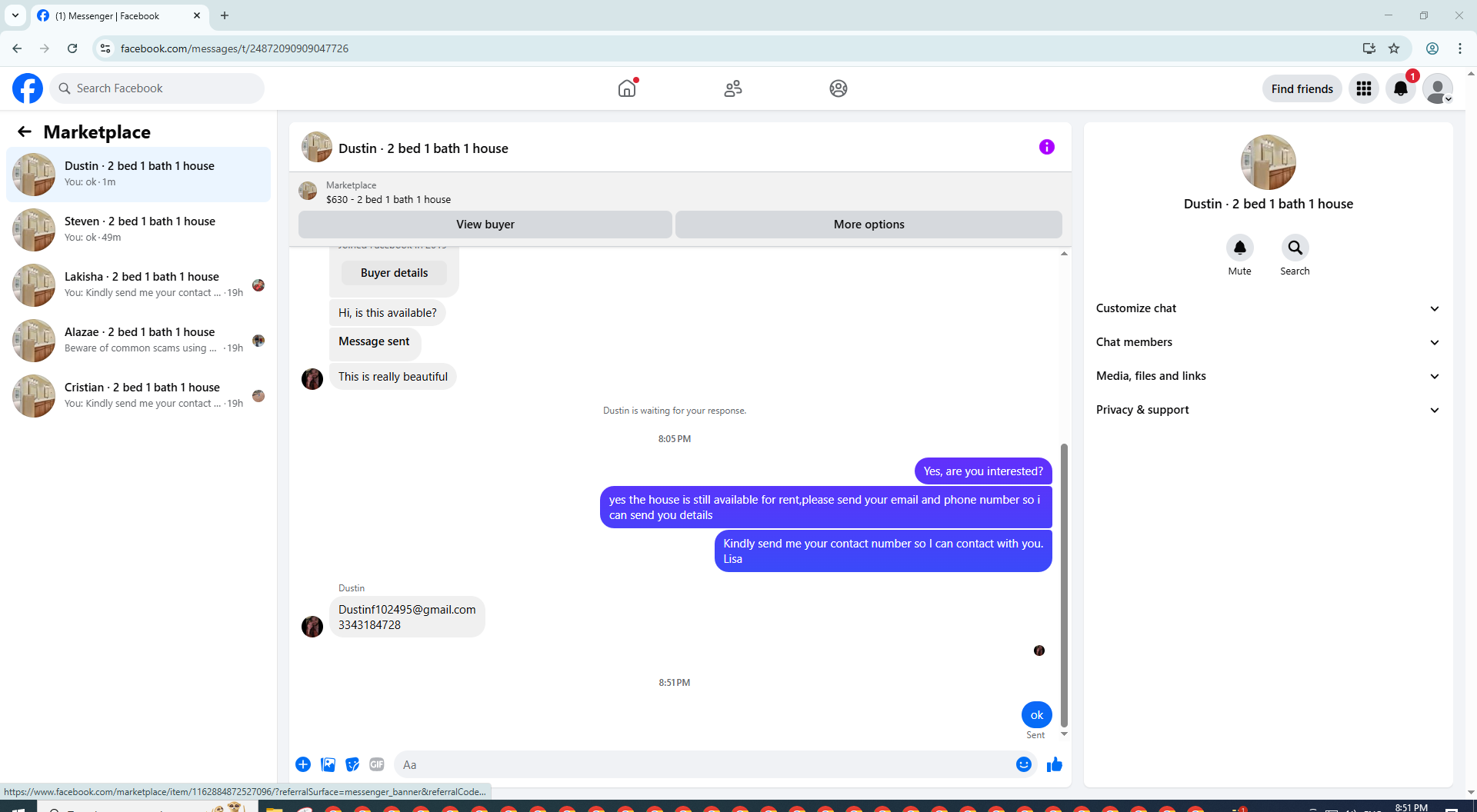Expand Customize chat section
Screen dimensions: 1477x812
(x=1268, y=308)
